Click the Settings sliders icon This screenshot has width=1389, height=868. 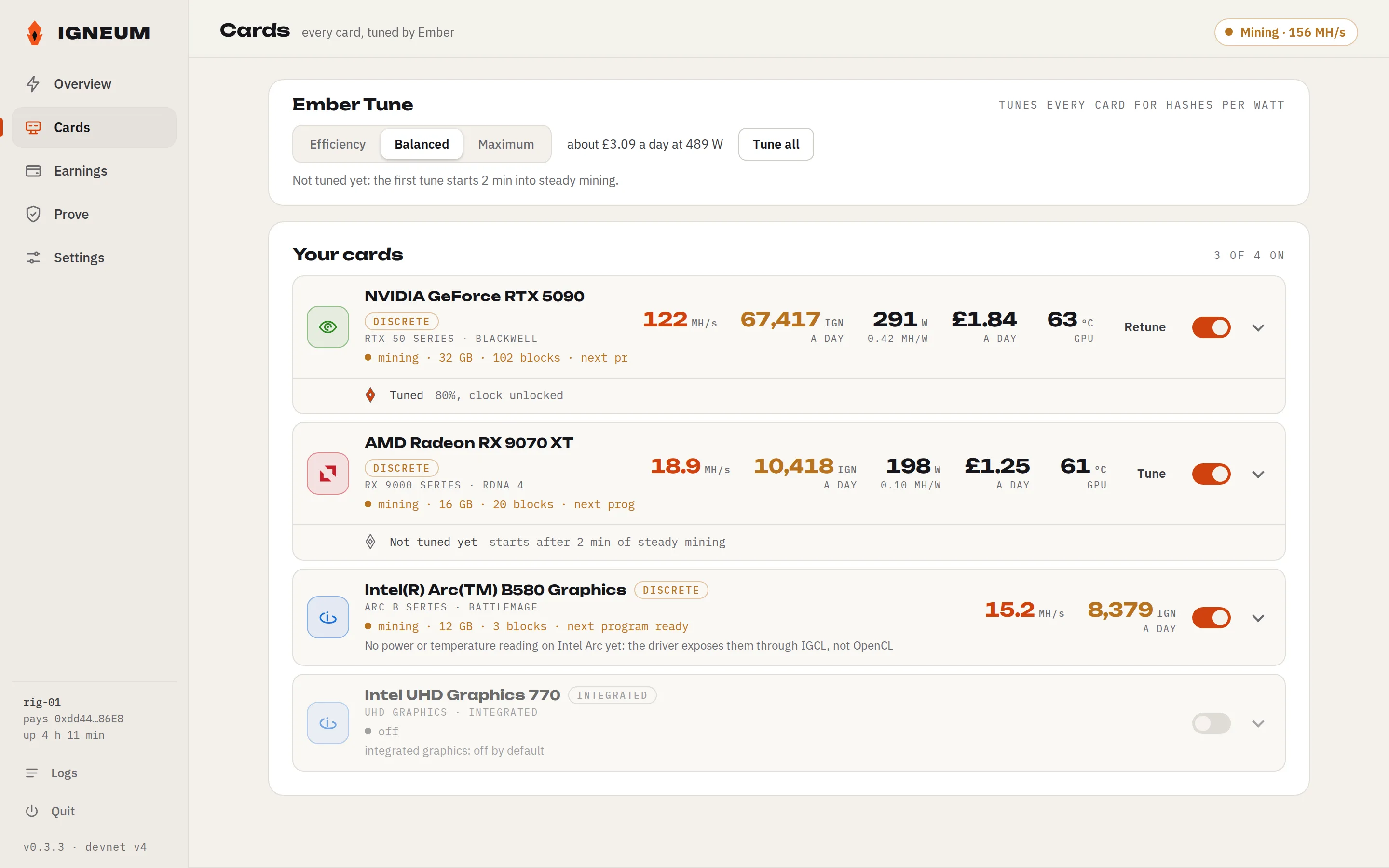pos(33,258)
